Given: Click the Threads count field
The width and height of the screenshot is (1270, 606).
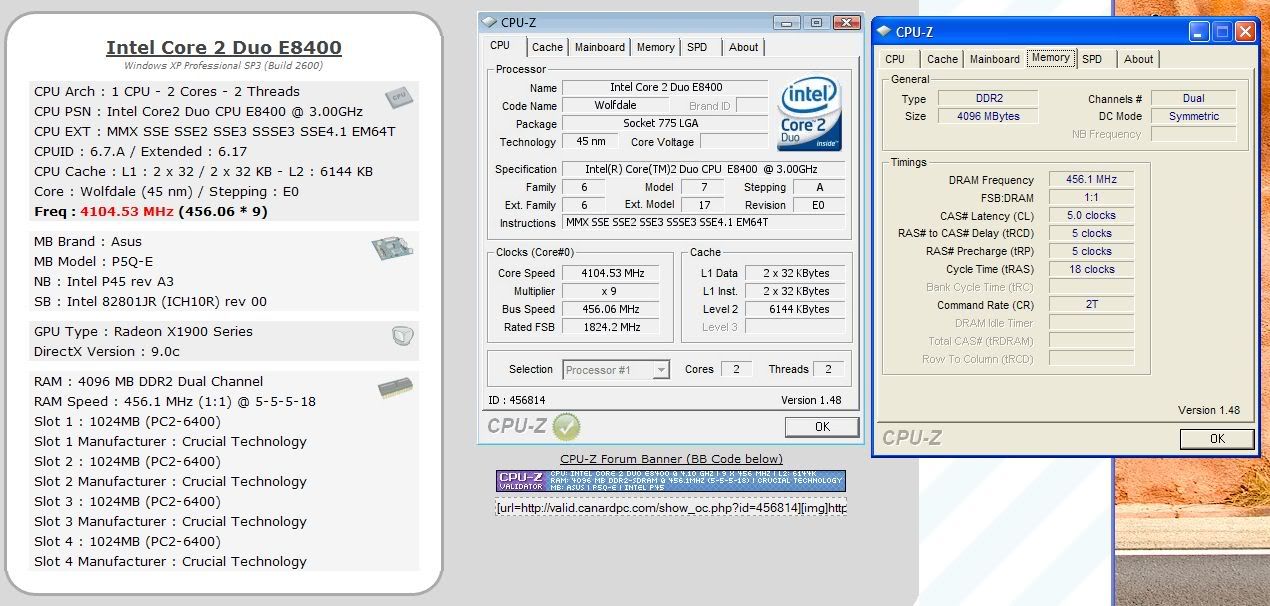Looking at the screenshot, I should pos(828,369).
